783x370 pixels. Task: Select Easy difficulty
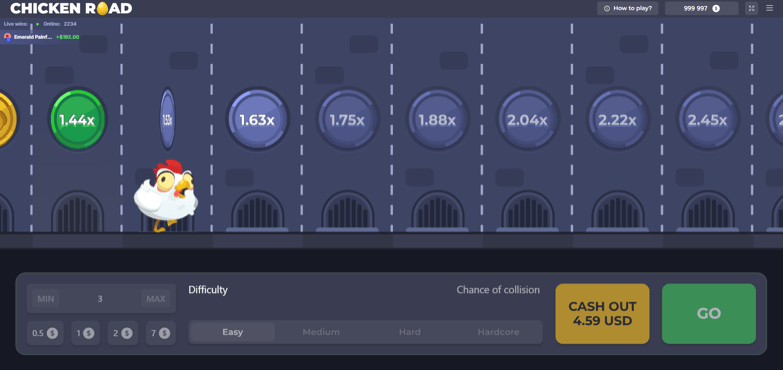pos(233,332)
